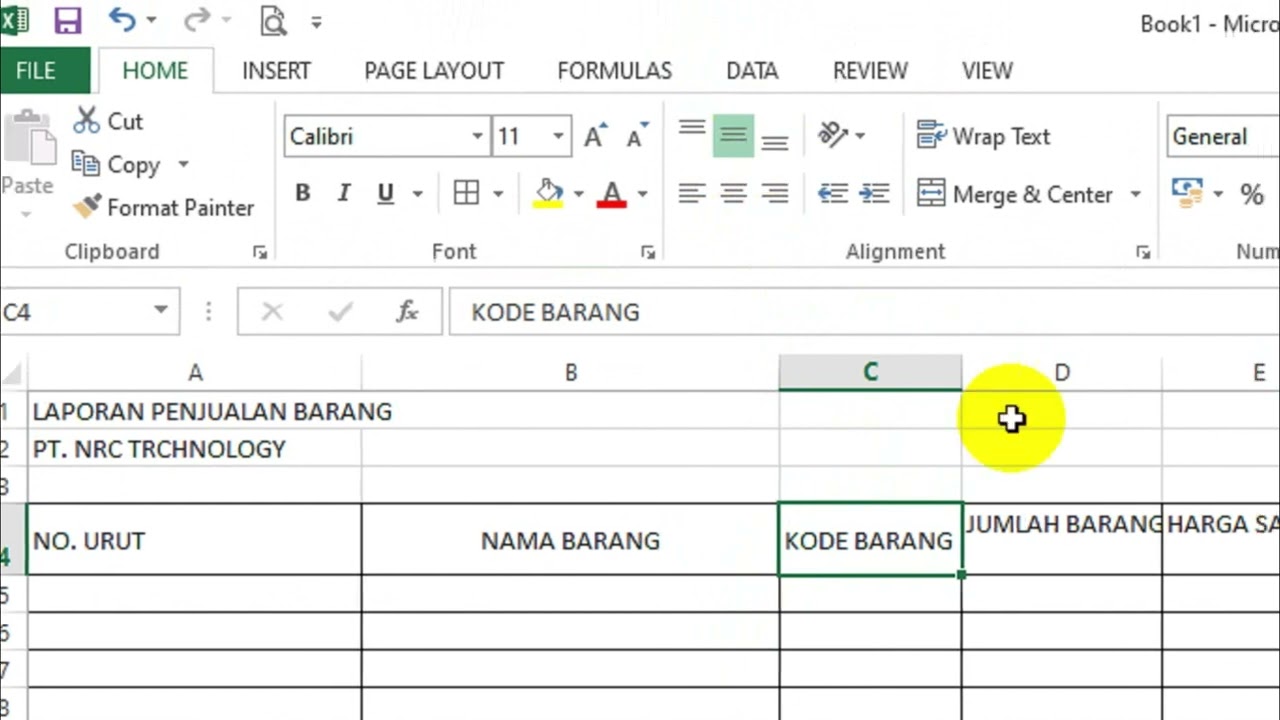
Task: Open Customize Quick Access Toolbar arrow
Action: point(316,21)
